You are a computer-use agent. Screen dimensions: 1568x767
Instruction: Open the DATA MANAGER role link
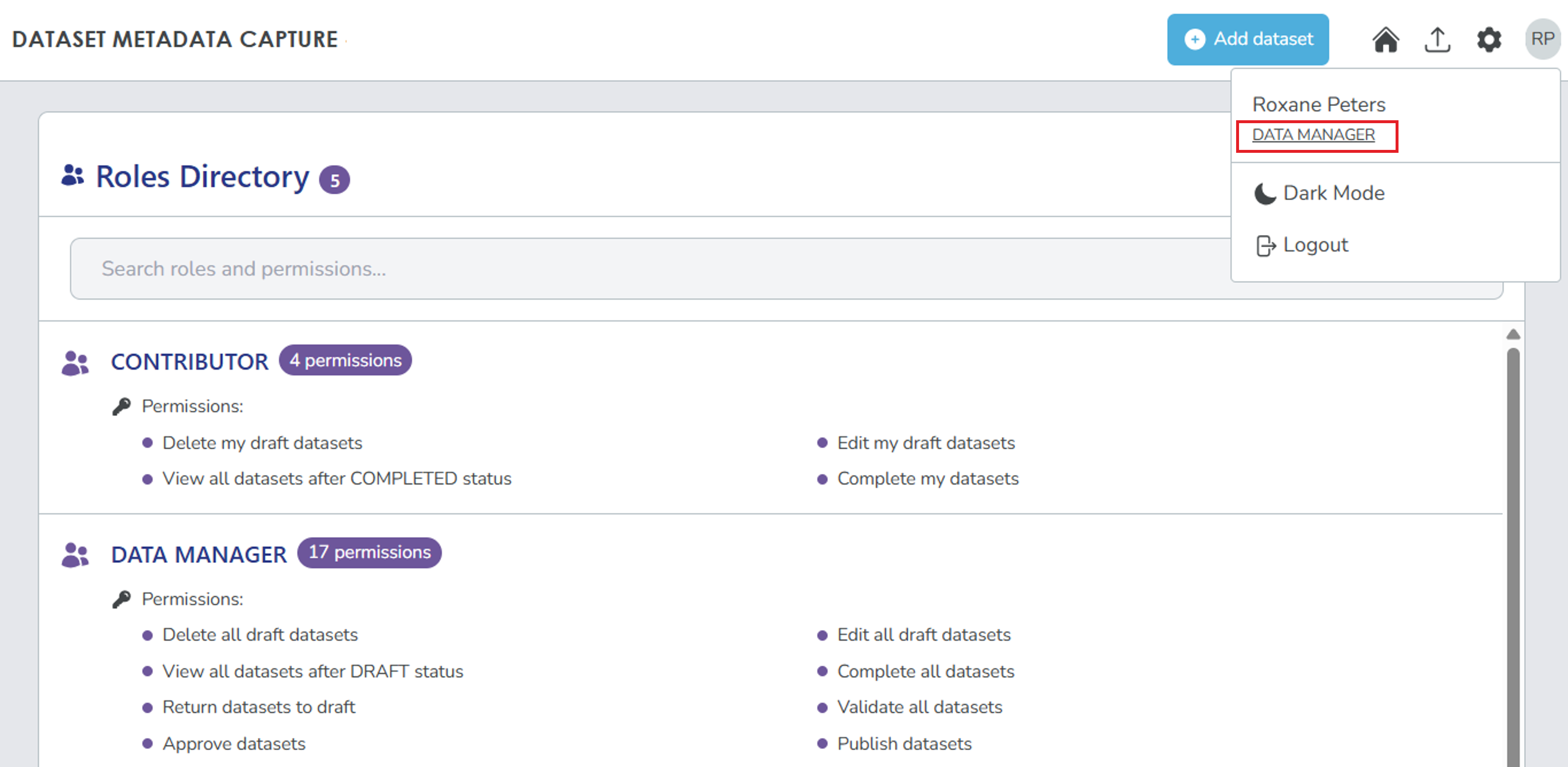click(1313, 134)
